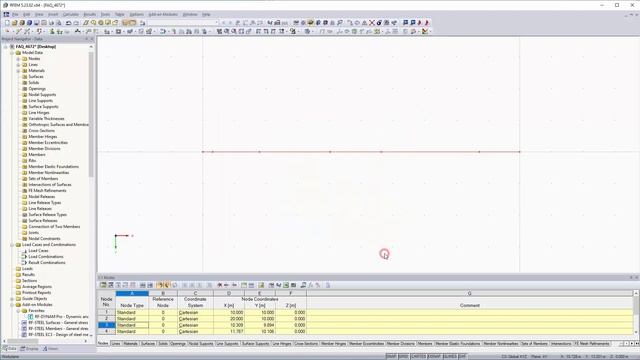The height and width of the screenshot is (360, 640).
Task: Open the Add-on Modules menu
Action: tap(163, 14)
